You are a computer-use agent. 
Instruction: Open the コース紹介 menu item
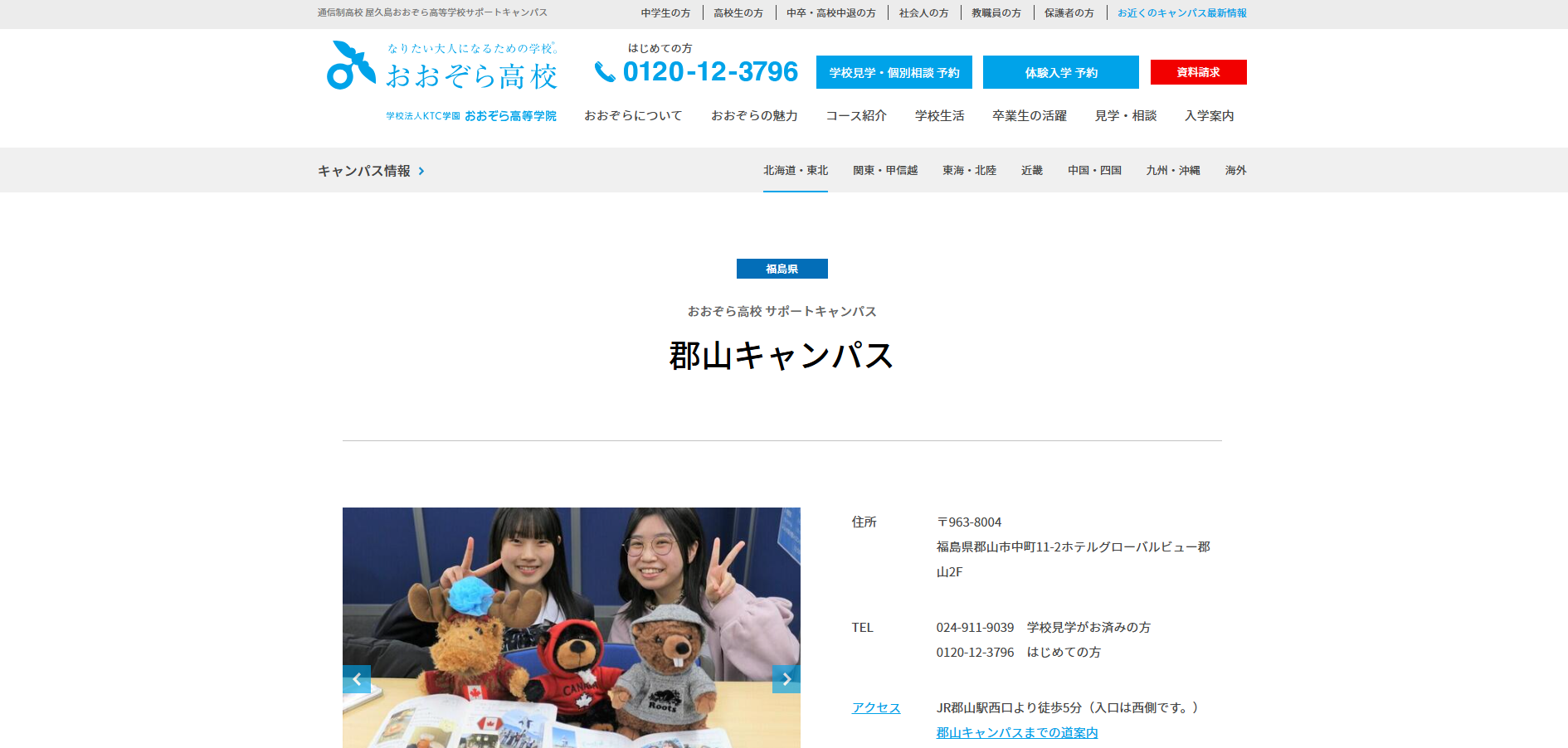(x=856, y=116)
